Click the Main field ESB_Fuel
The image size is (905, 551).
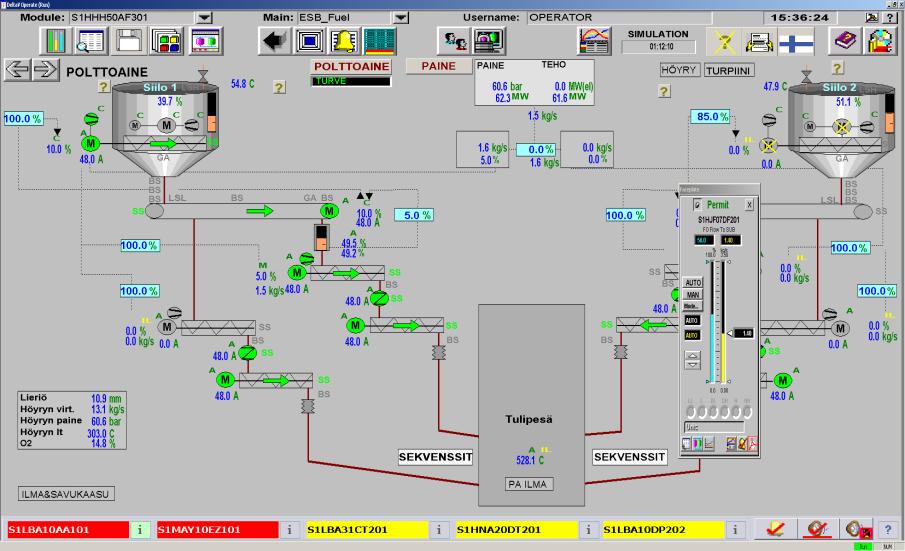click(345, 18)
